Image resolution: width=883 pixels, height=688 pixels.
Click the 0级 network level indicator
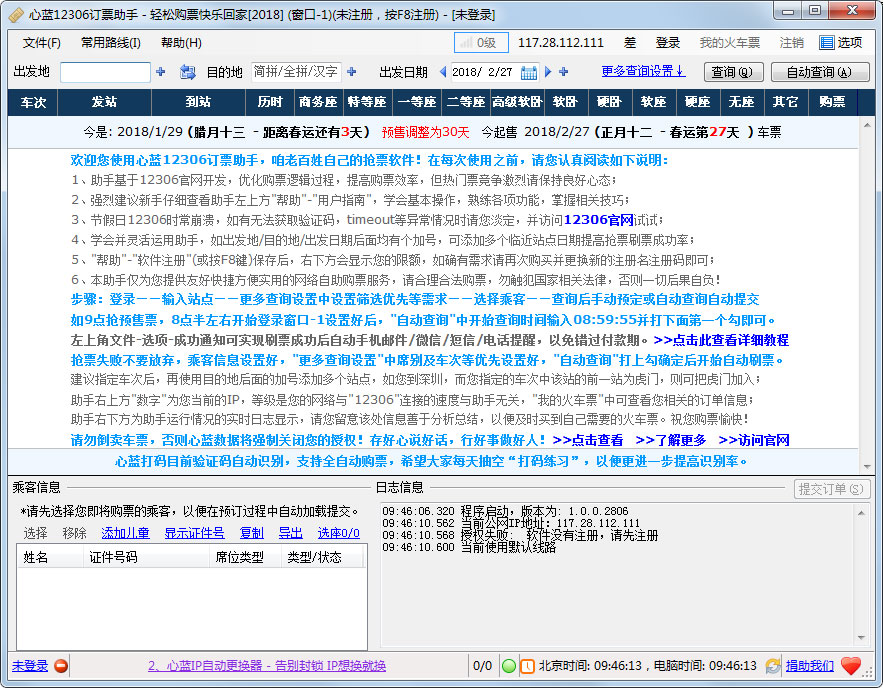[x=481, y=42]
